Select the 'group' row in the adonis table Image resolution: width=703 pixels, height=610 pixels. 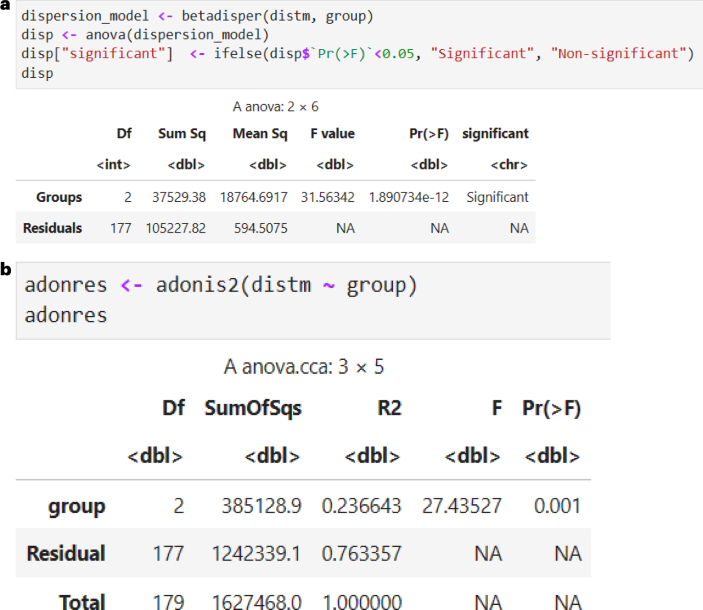pyautogui.click(x=77, y=506)
